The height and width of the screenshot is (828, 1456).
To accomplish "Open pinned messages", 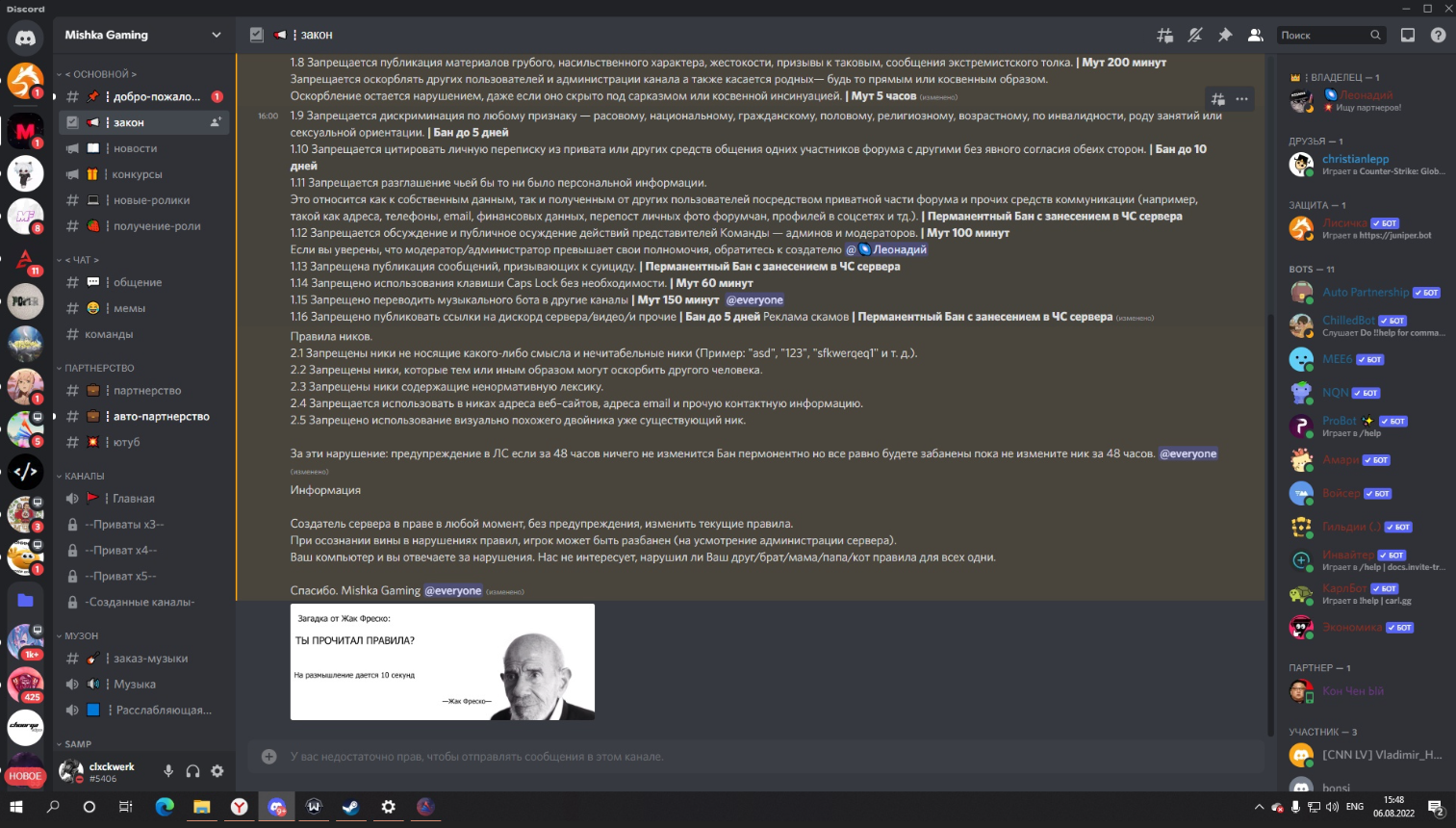I will tap(1225, 35).
